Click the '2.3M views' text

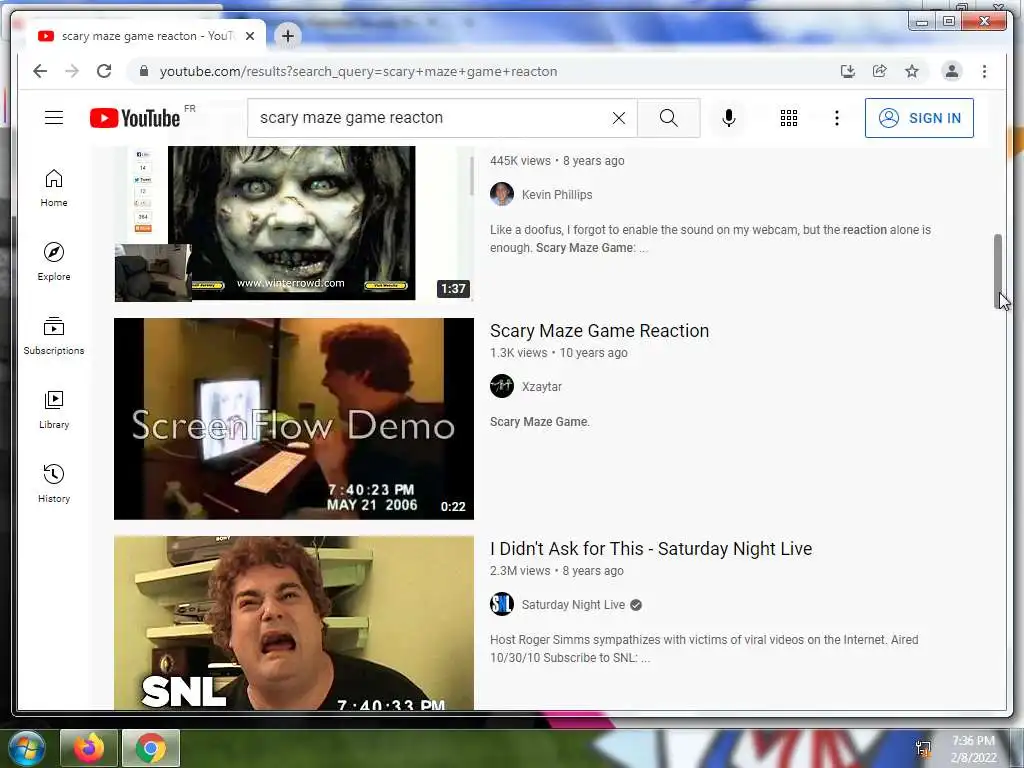click(x=520, y=571)
